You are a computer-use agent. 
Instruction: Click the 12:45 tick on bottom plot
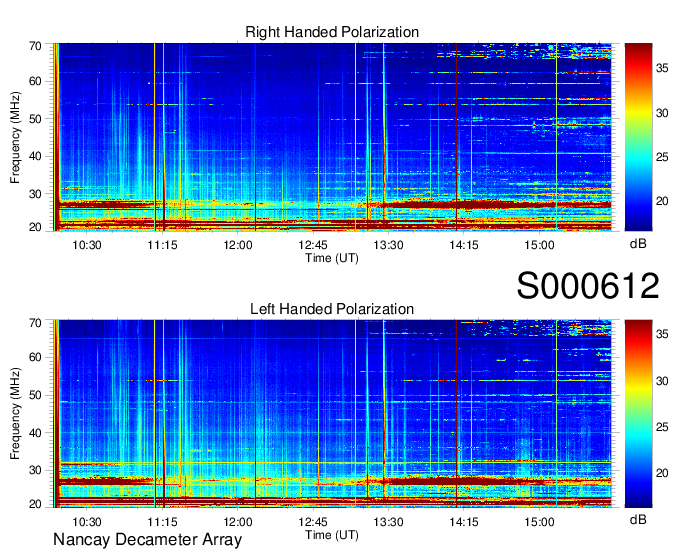click(313, 522)
